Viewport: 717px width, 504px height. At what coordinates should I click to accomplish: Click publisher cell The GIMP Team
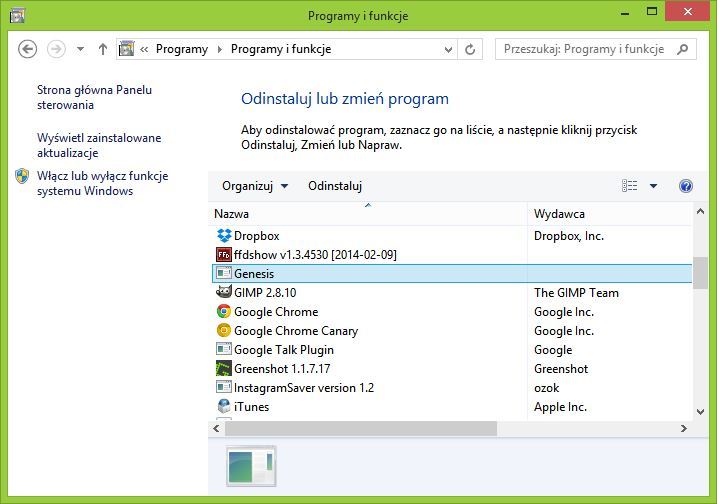[576, 293]
